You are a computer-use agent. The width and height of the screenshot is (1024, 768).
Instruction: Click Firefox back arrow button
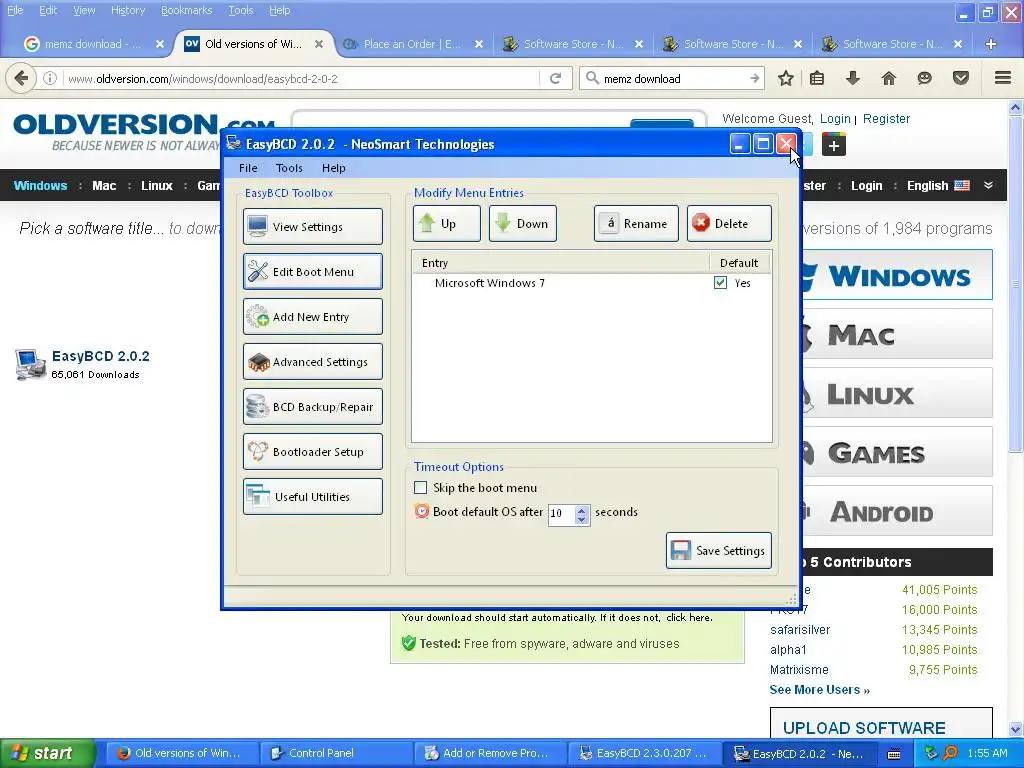21,78
